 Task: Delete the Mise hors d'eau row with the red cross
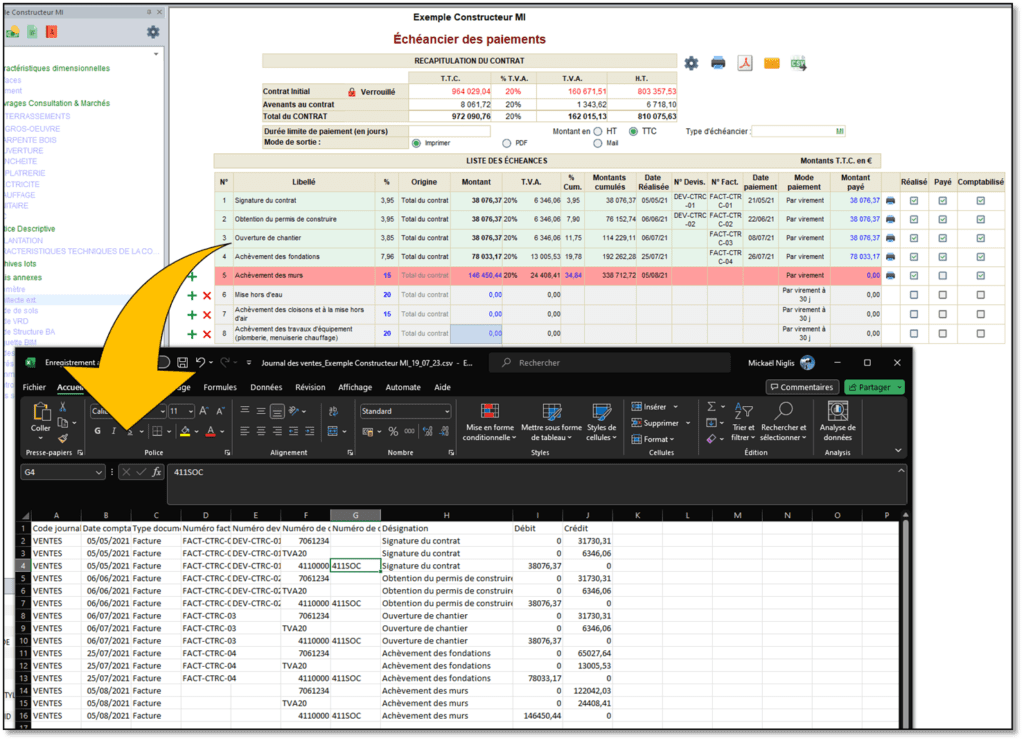pyautogui.click(x=207, y=296)
